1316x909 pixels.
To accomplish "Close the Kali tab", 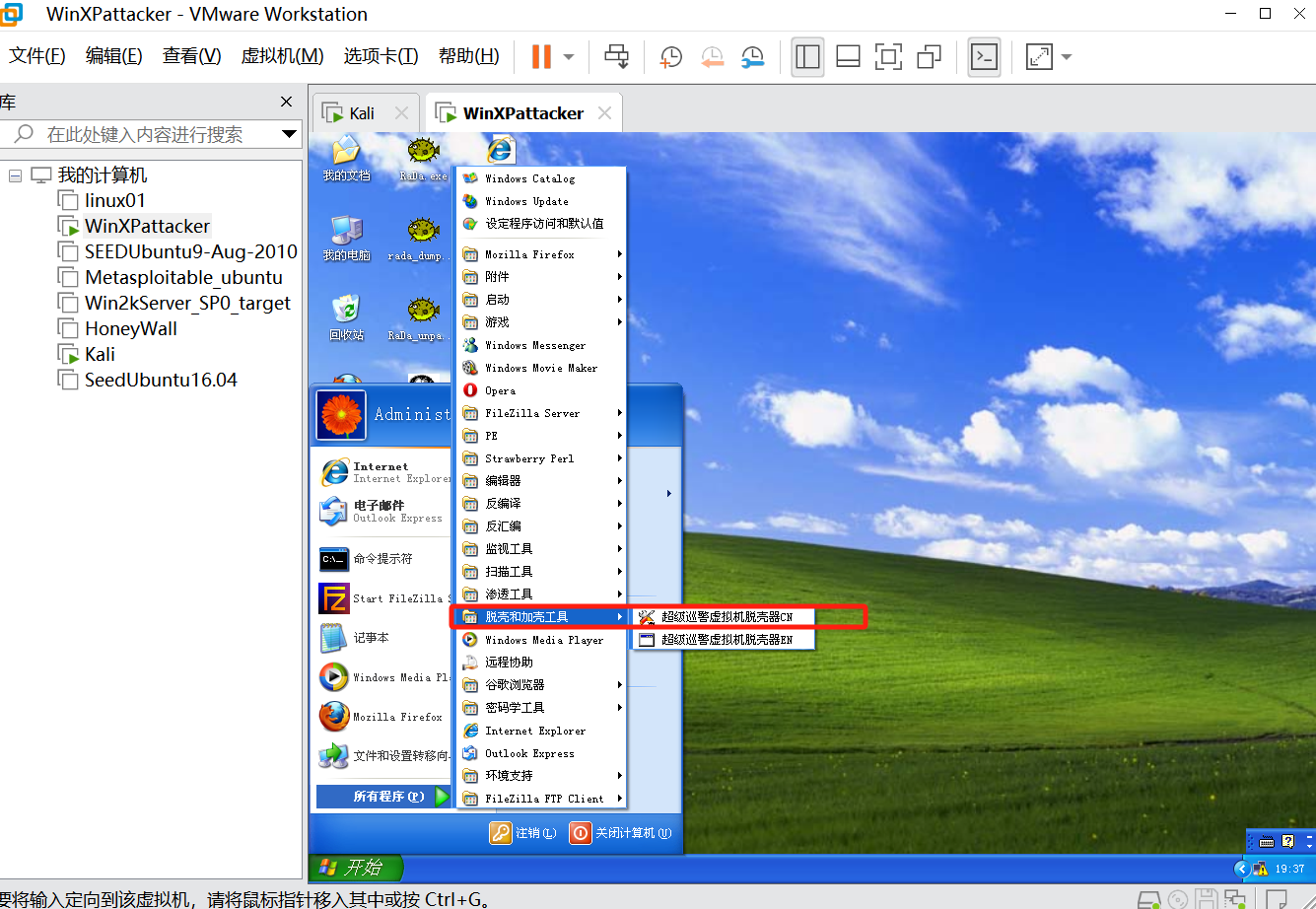I will (x=401, y=113).
